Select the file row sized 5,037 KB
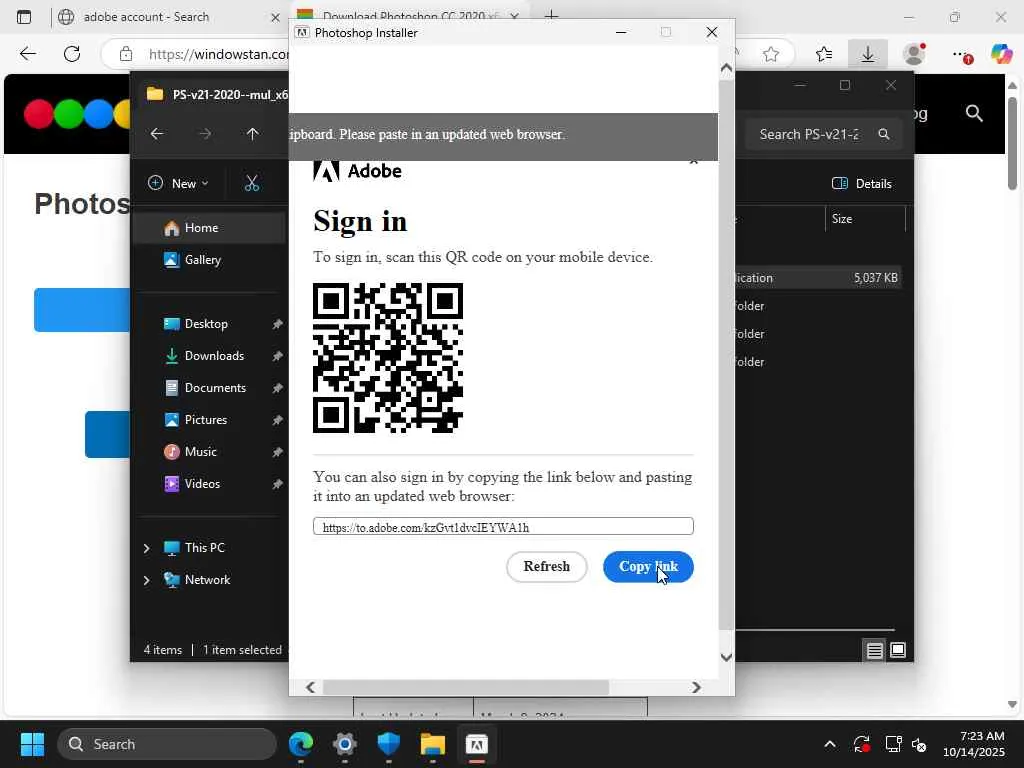Image resolution: width=1024 pixels, height=768 pixels. [819, 278]
